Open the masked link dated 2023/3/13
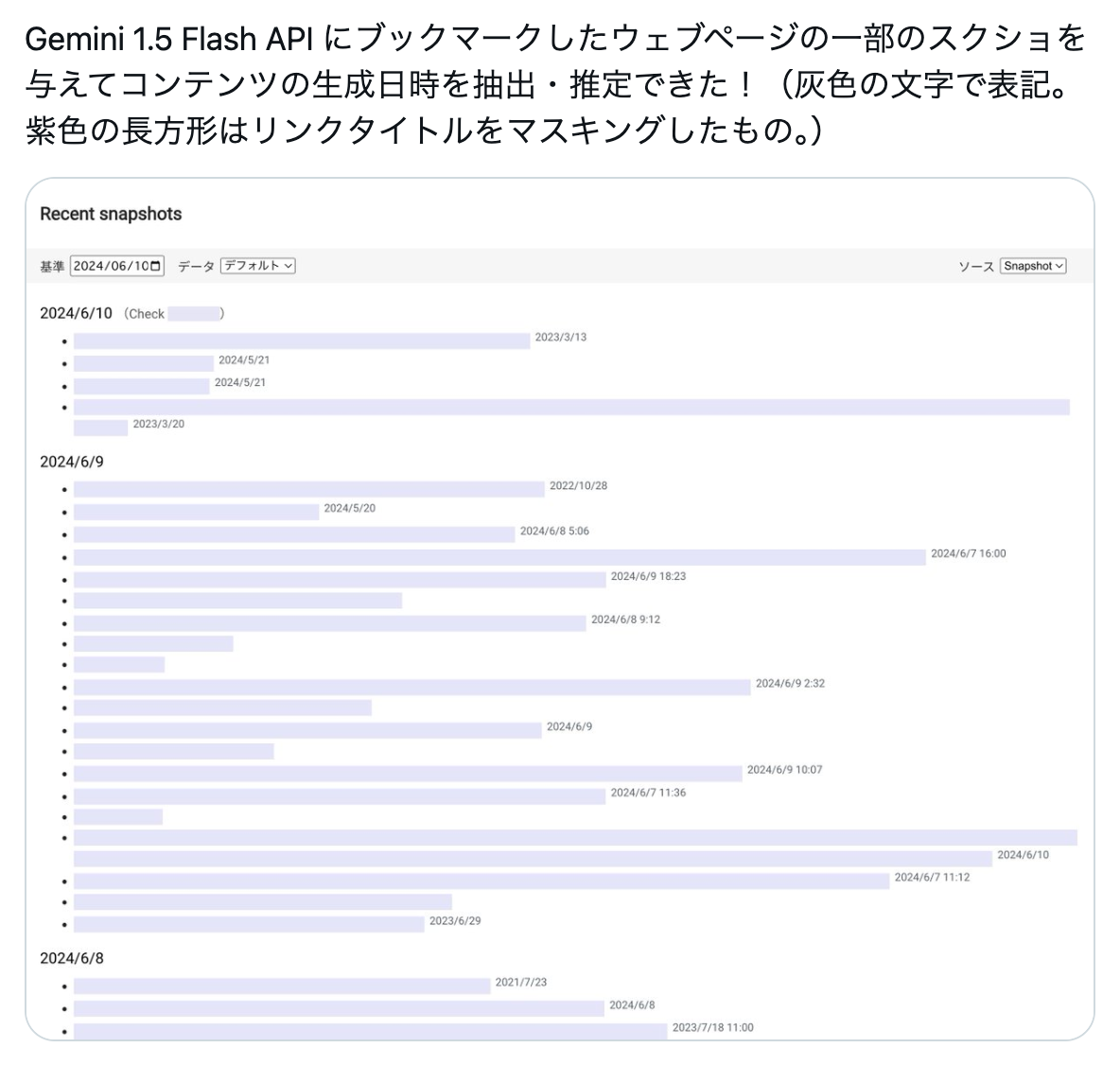 301,340
